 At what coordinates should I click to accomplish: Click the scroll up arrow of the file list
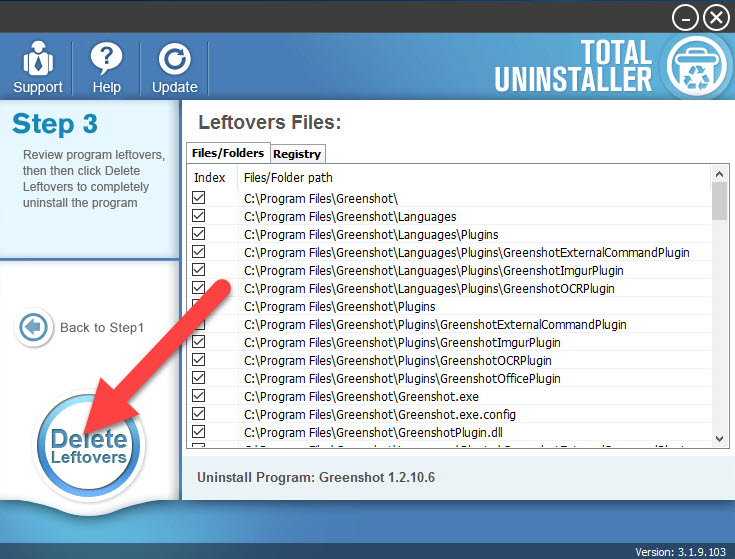[719, 174]
